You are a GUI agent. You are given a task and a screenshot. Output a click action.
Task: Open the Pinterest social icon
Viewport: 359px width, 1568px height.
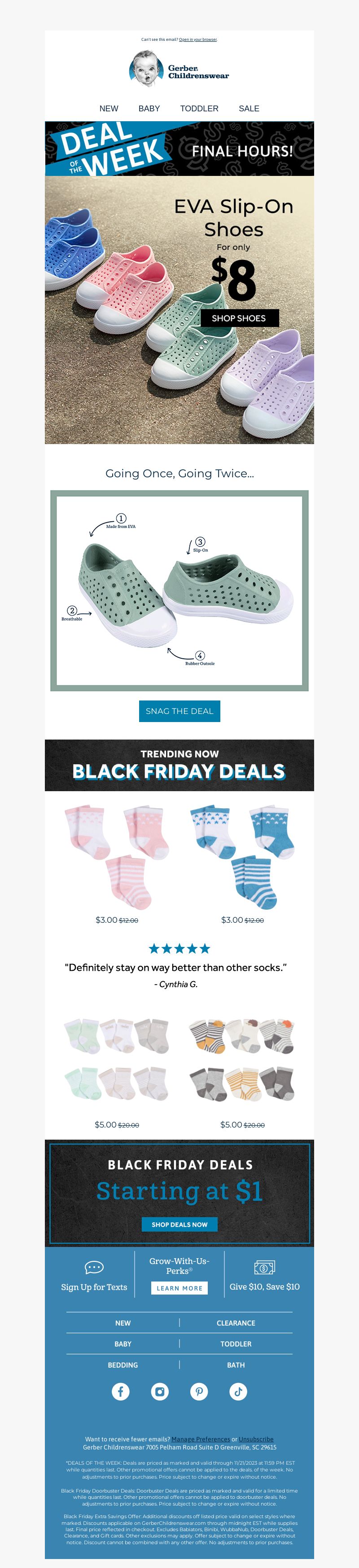[199, 1392]
